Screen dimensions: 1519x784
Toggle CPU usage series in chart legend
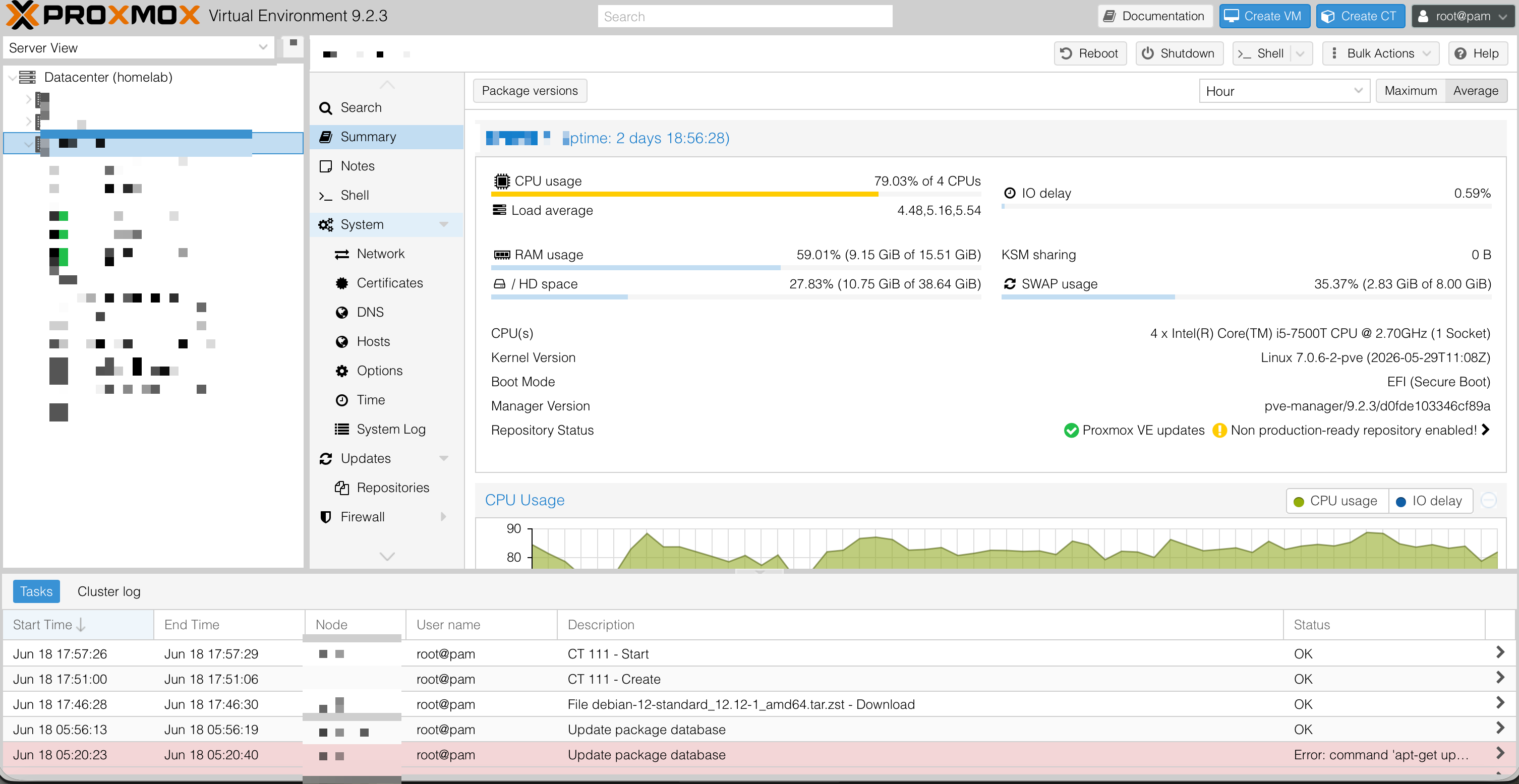coord(1337,501)
